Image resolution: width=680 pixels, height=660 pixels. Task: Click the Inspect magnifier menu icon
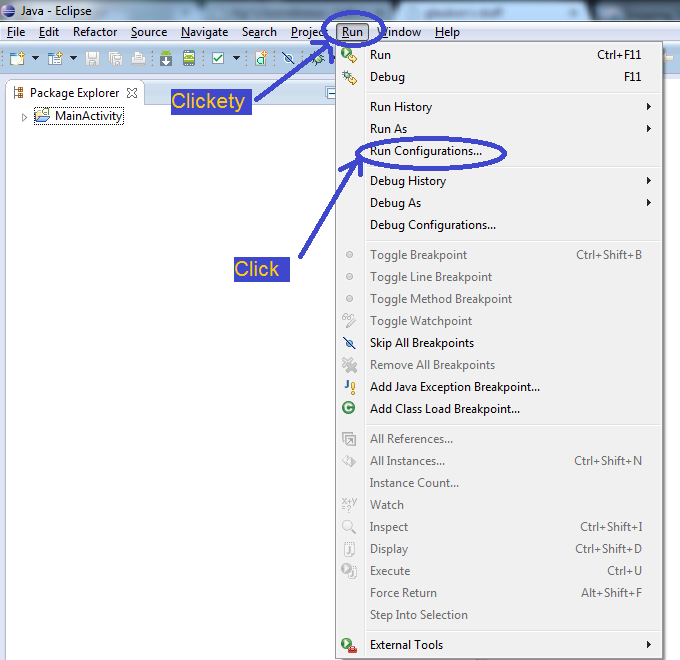tap(349, 527)
